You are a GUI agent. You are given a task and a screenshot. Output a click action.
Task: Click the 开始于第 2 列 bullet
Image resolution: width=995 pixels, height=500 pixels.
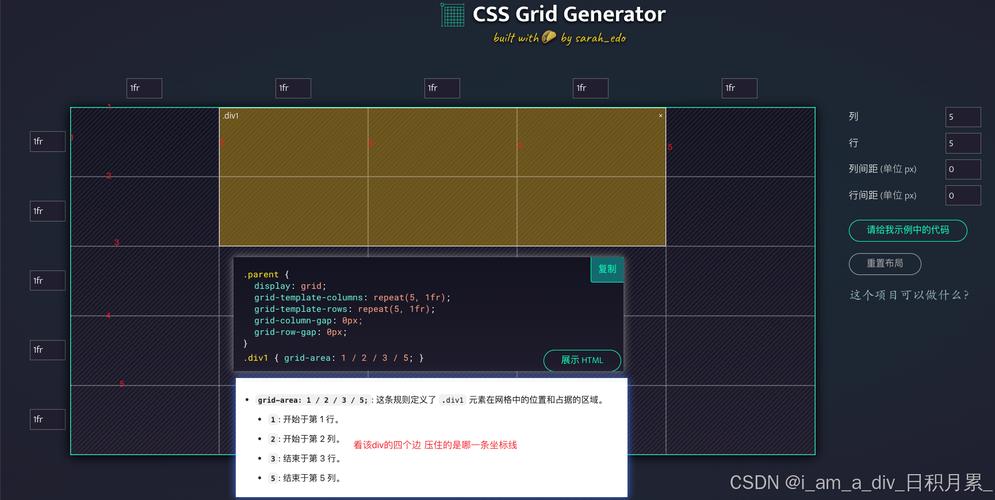[x=305, y=439]
